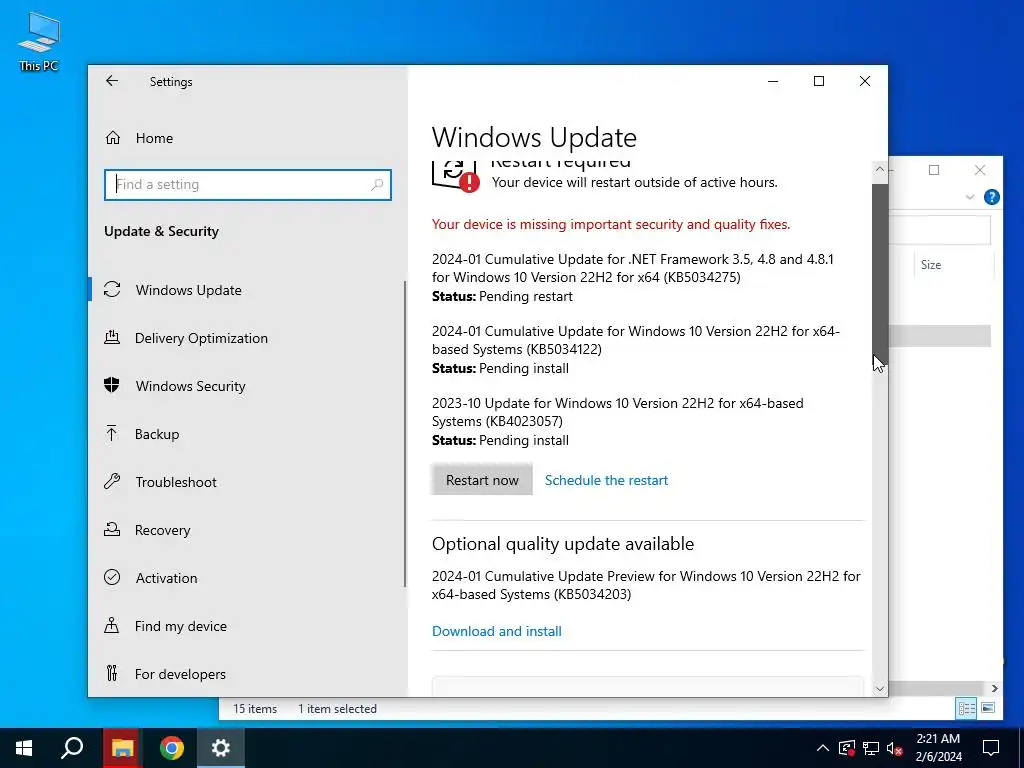Viewport: 1024px width, 768px height.
Task: Switch File Explorer to details view icon
Action: [967, 708]
